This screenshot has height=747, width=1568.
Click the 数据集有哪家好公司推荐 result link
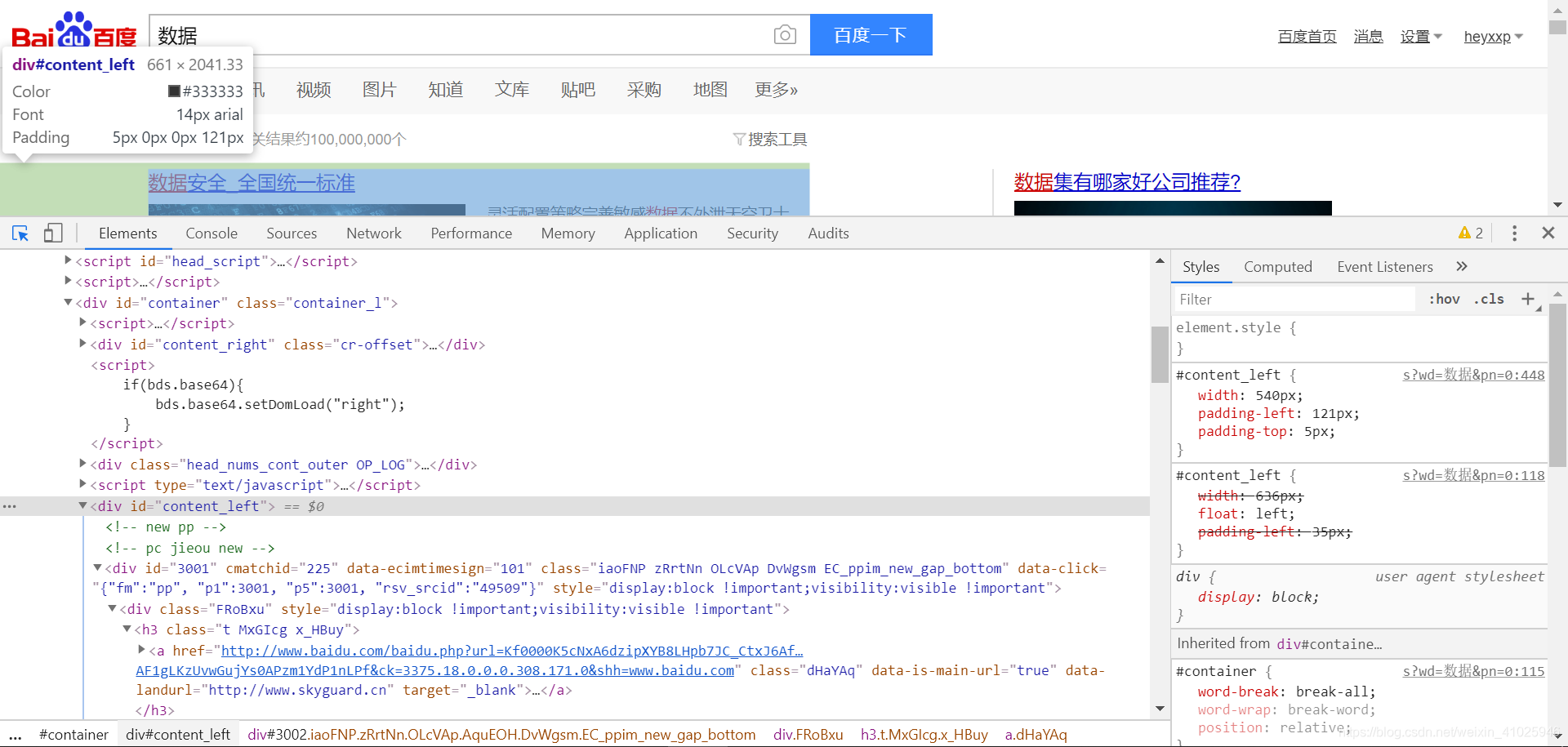(1127, 182)
